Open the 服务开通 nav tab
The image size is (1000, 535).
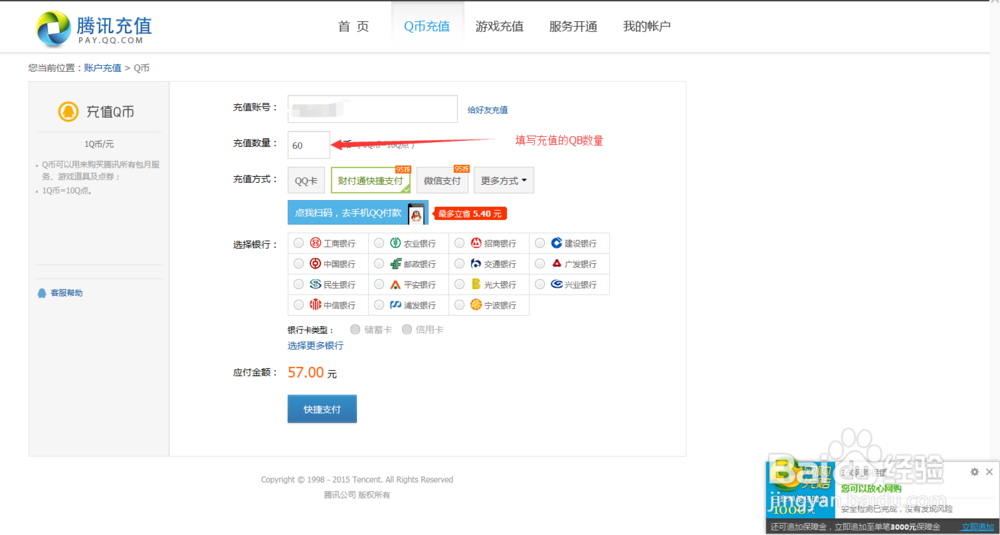[x=573, y=27]
